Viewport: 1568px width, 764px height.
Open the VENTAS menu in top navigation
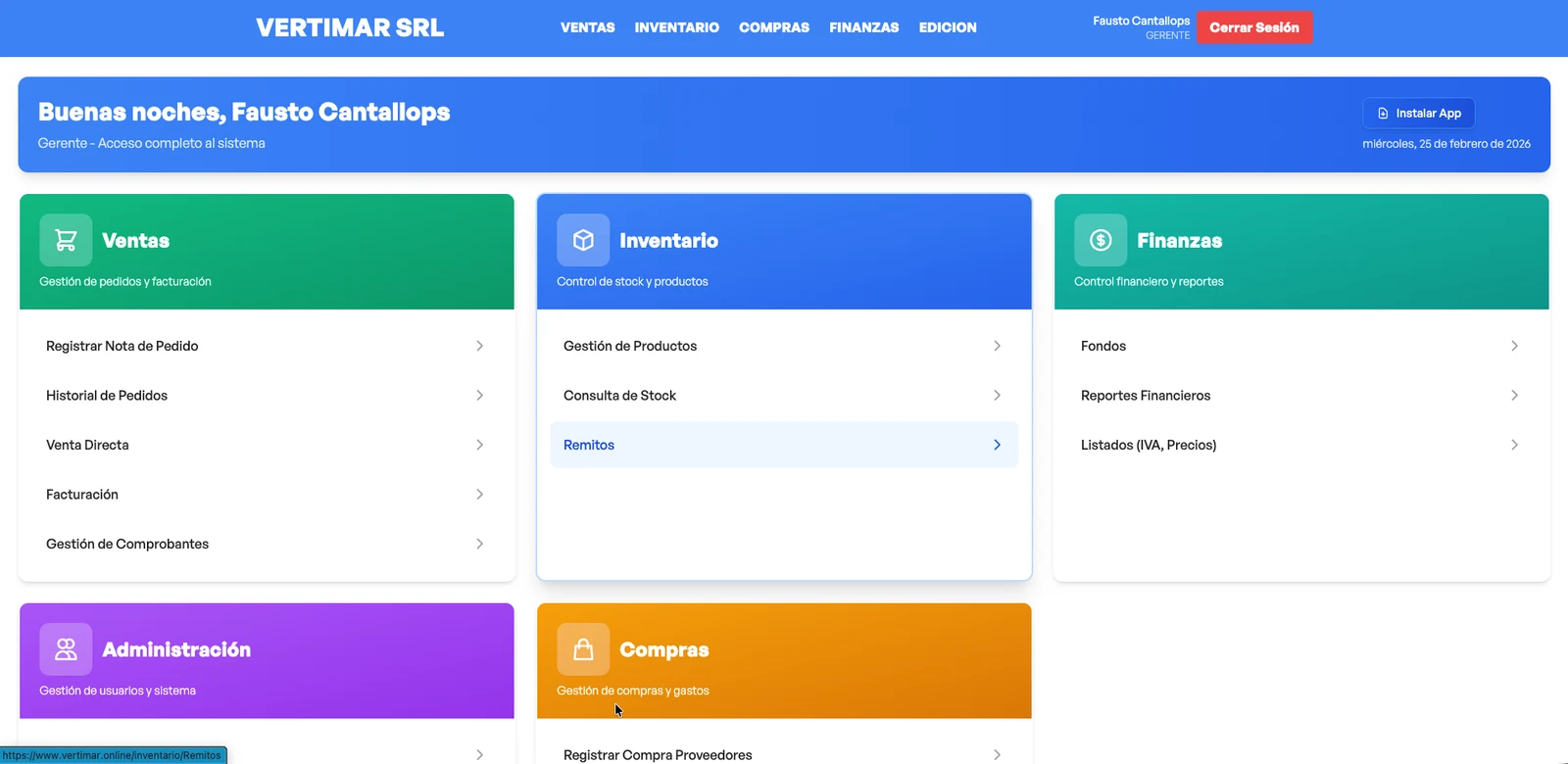click(x=588, y=27)
